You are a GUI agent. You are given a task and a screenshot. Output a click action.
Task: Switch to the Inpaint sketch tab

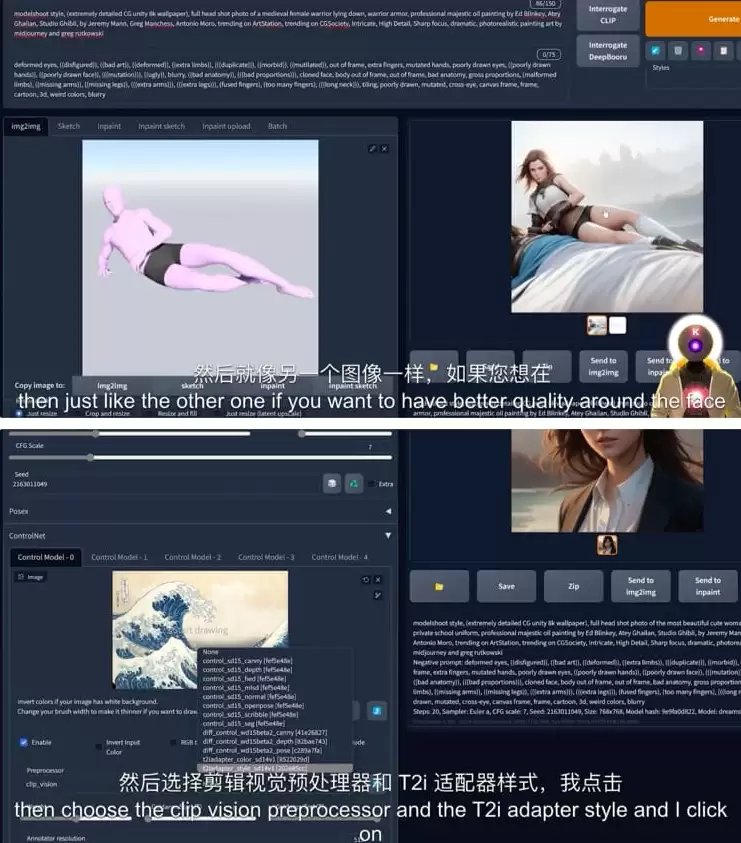161,126
